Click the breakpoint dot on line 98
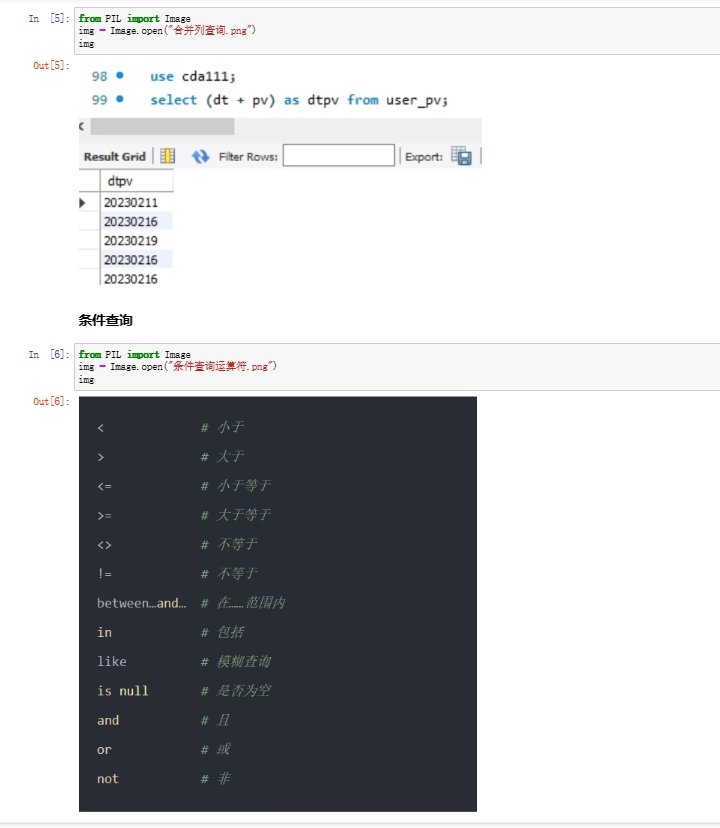 click(120, 76)
